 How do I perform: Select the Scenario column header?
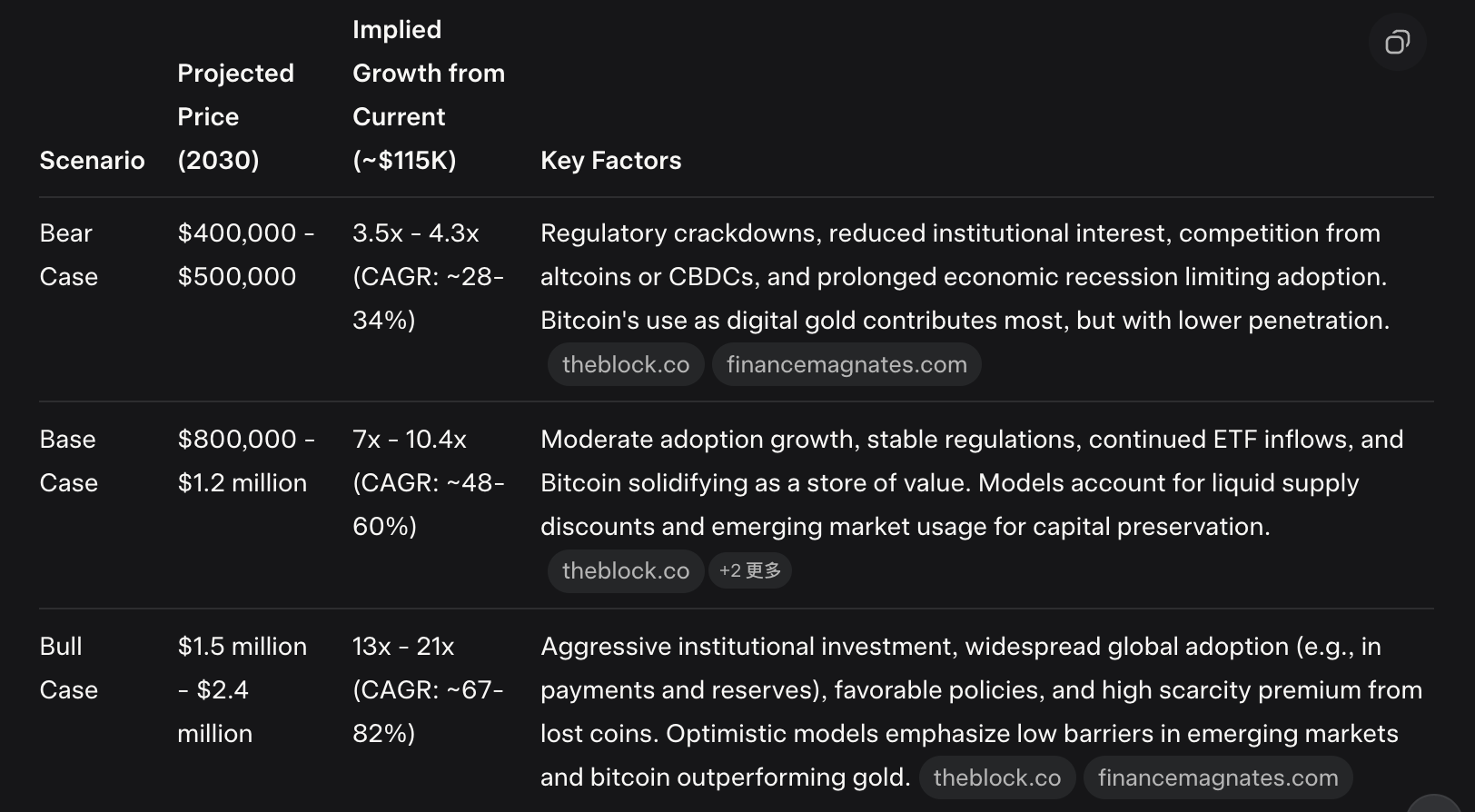click(x=93, y=160)
